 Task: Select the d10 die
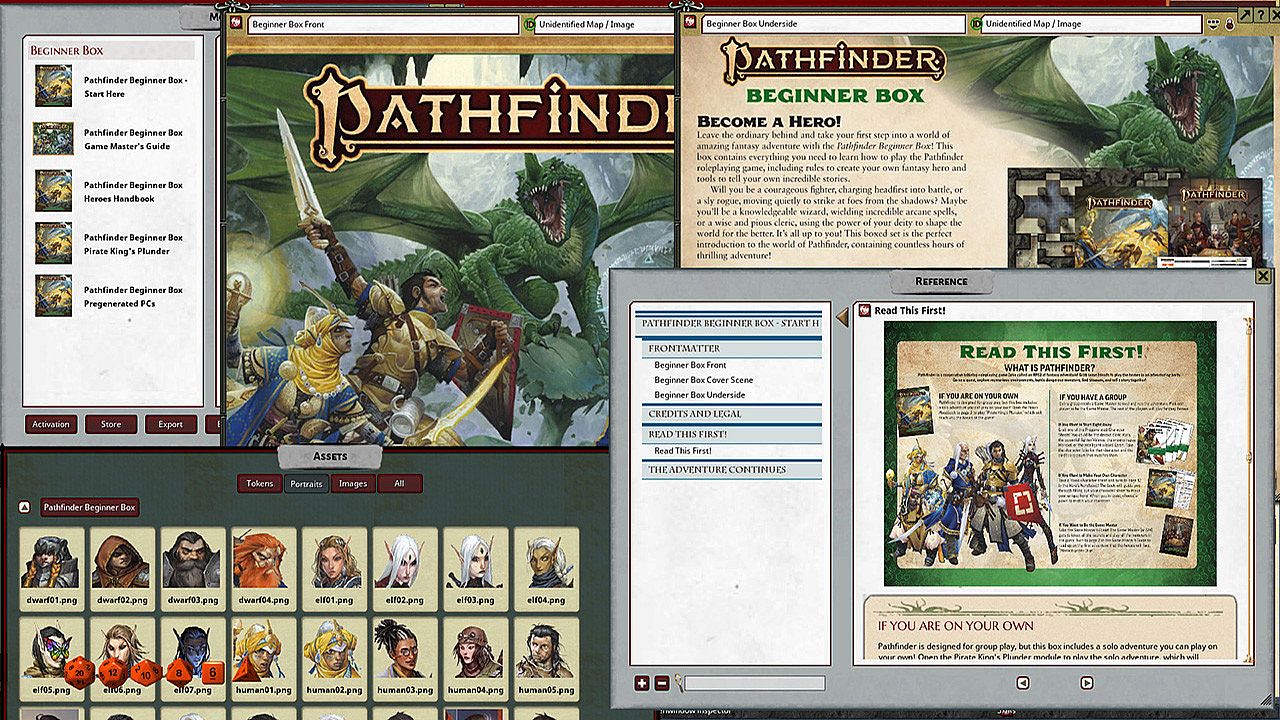tap(146, 672)
